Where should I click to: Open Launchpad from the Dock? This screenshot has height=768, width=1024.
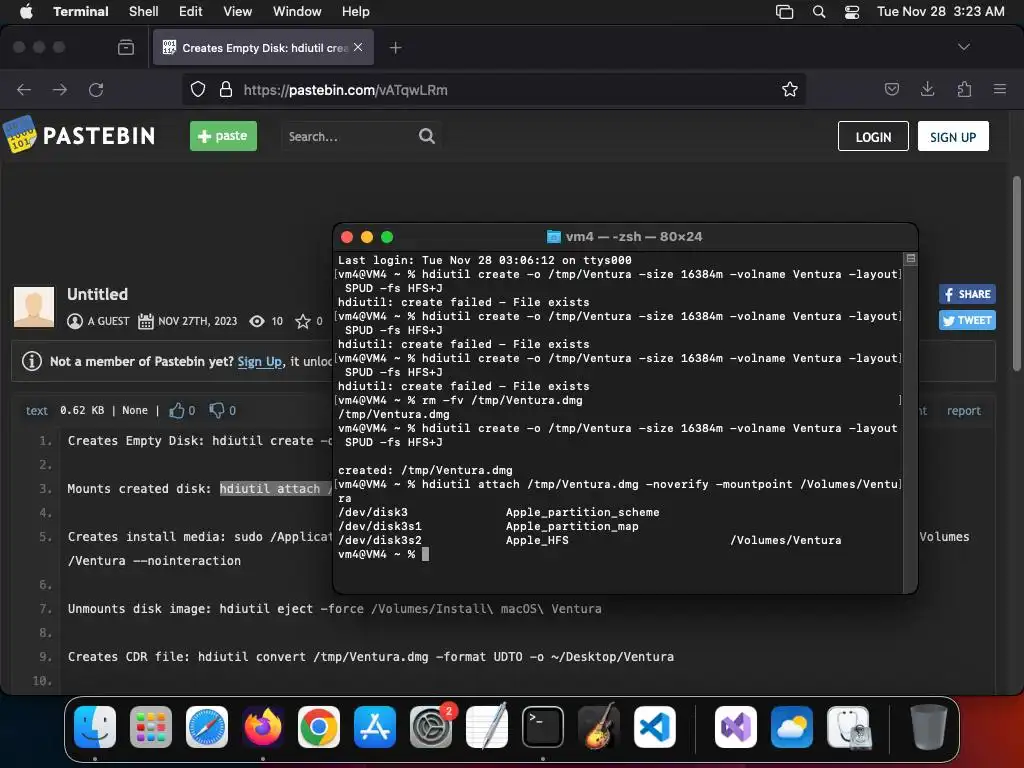coord(151,726)
